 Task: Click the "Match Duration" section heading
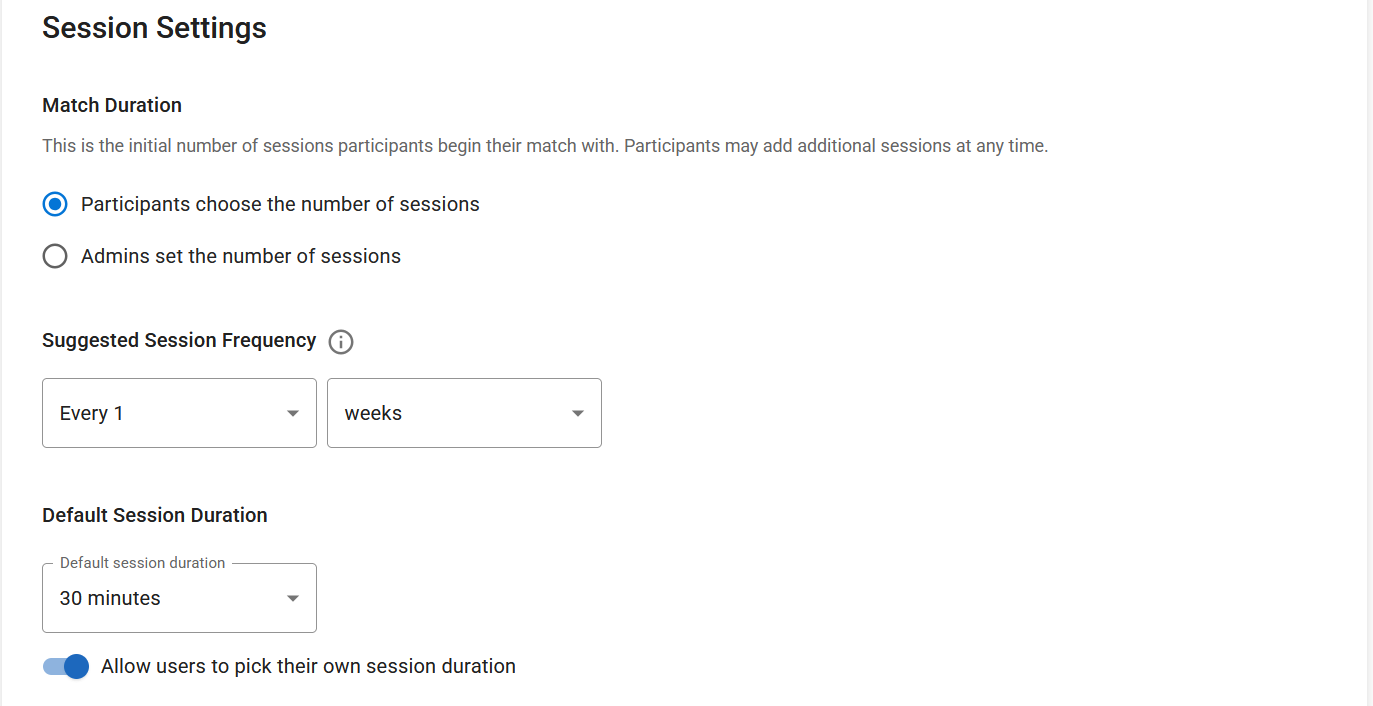(x=112, y=105)
